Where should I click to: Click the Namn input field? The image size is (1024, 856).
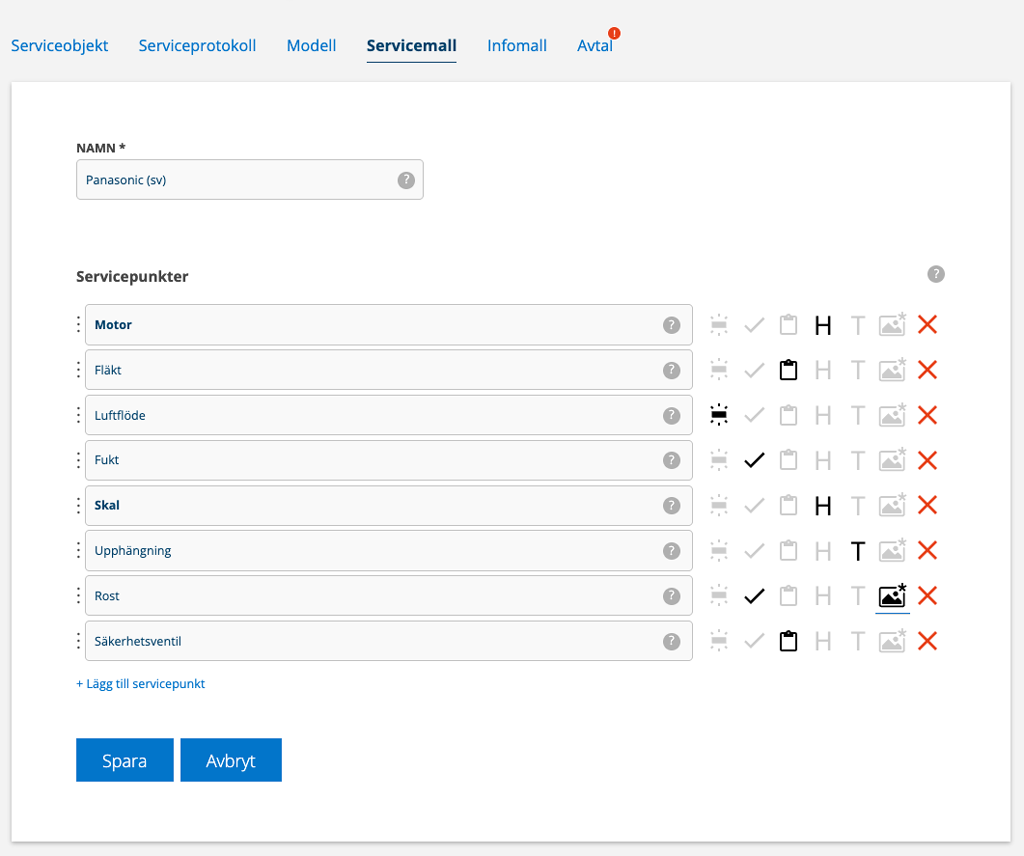[x=249, y=180]
